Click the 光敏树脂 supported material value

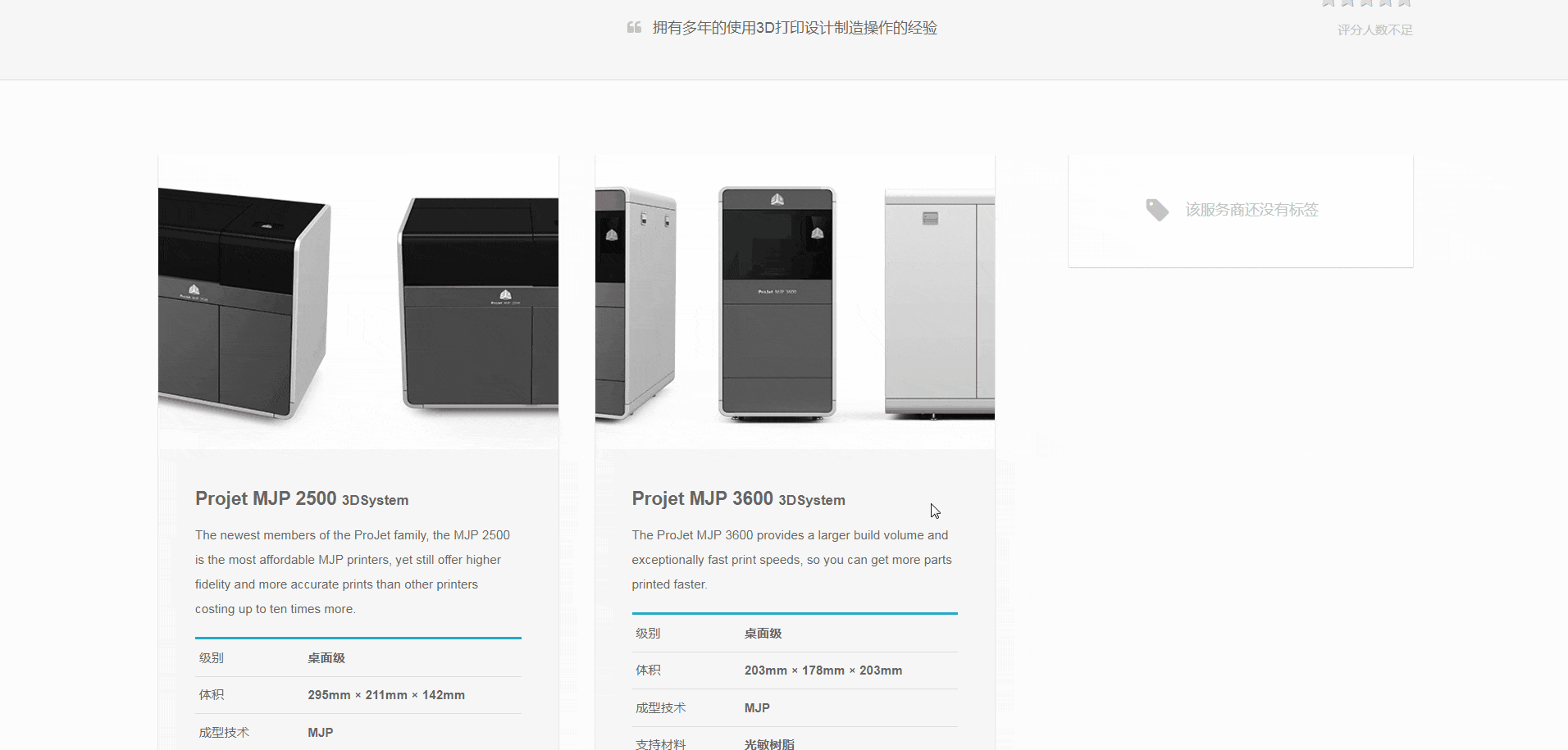pyautogui.click(x=769, y=743)
